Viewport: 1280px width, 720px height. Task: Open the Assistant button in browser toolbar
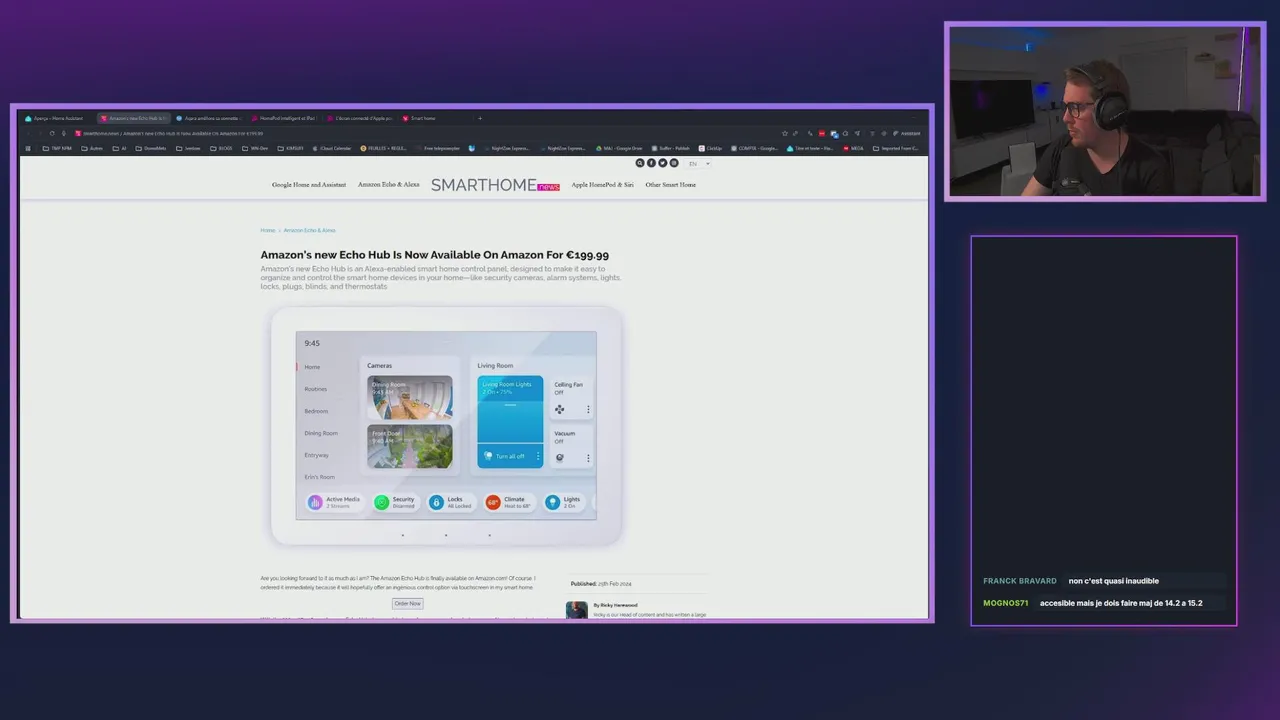[907, 133]
